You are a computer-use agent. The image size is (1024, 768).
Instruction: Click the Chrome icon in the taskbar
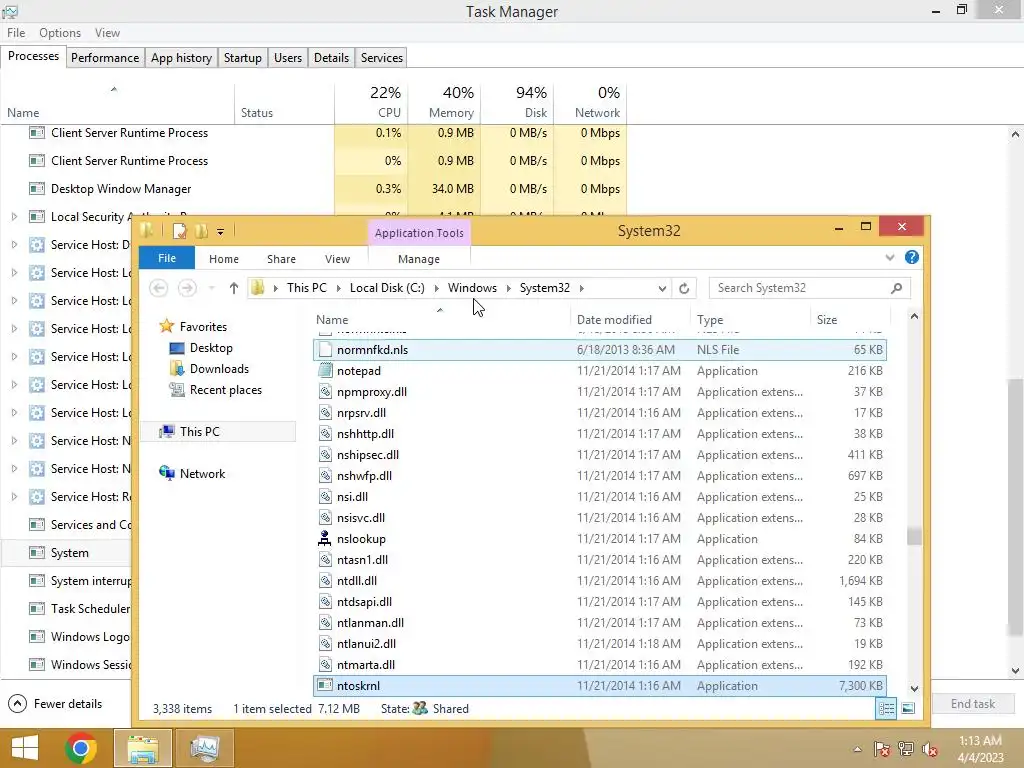pos(81,748)
